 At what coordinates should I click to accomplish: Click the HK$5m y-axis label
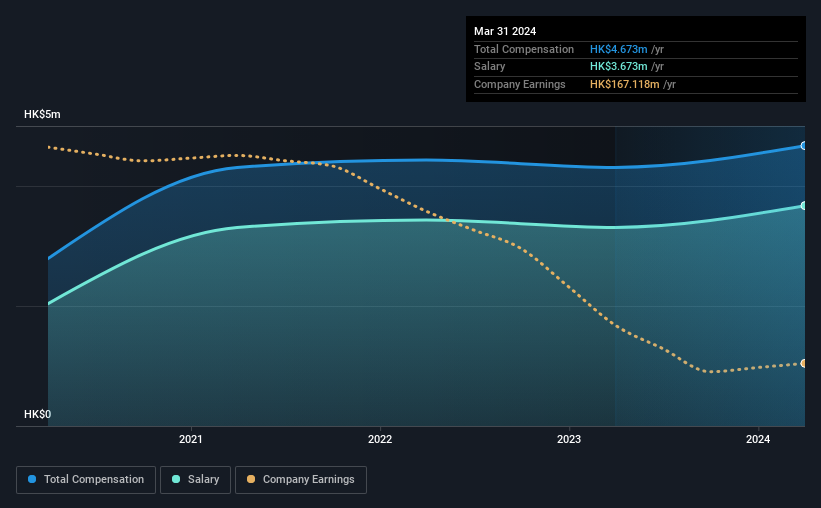[42, 115]
